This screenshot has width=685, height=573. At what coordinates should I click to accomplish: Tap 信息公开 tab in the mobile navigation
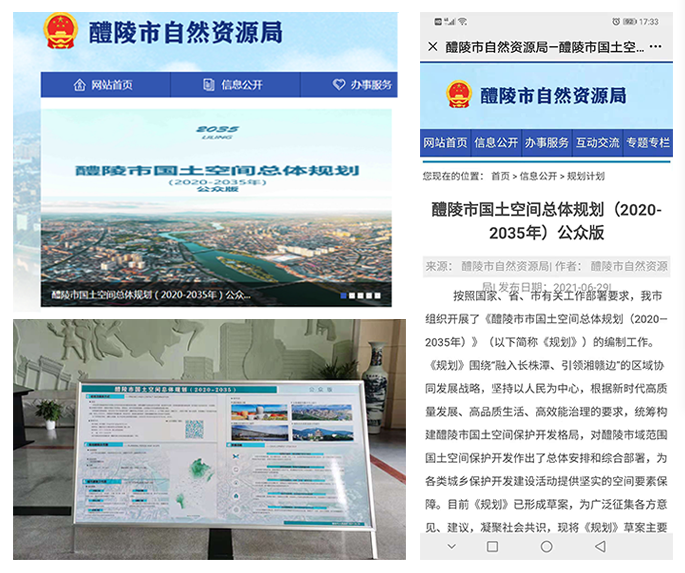(x=496, y=142)
